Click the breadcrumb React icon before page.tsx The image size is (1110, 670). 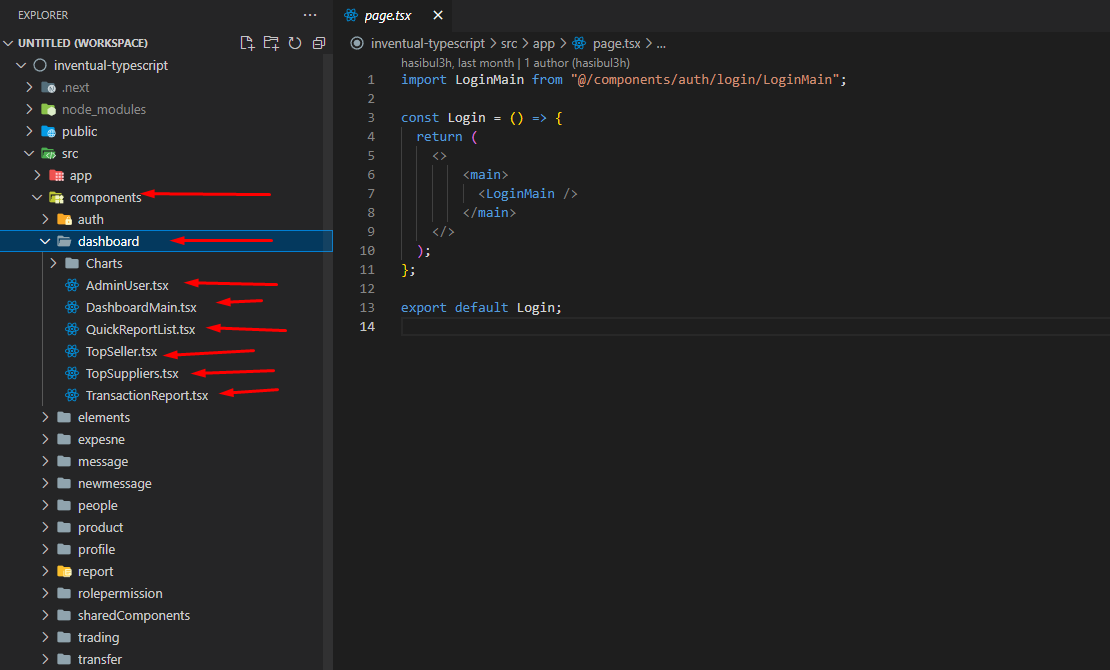pos(579,43)
